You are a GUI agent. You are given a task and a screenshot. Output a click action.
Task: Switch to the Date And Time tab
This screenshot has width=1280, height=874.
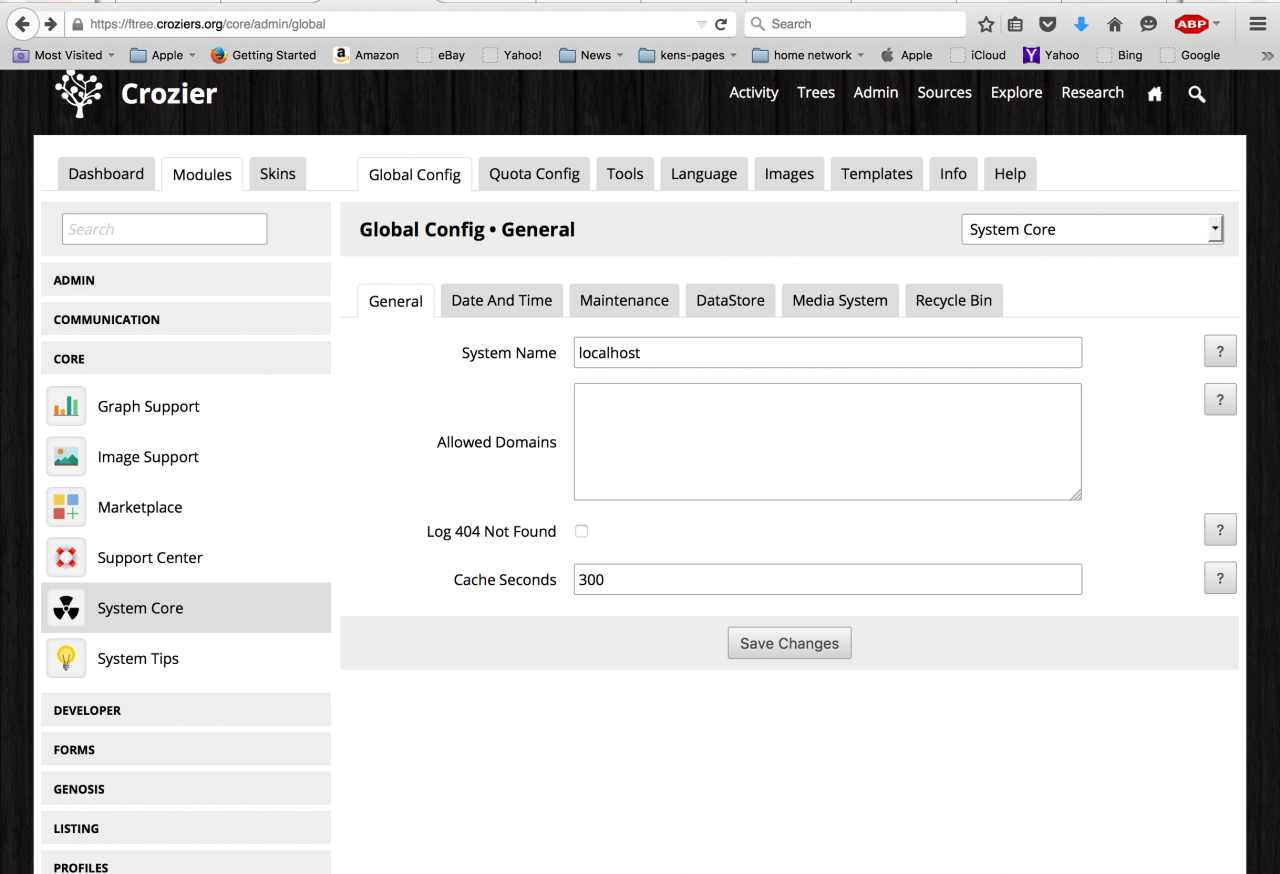pos(501,300)
